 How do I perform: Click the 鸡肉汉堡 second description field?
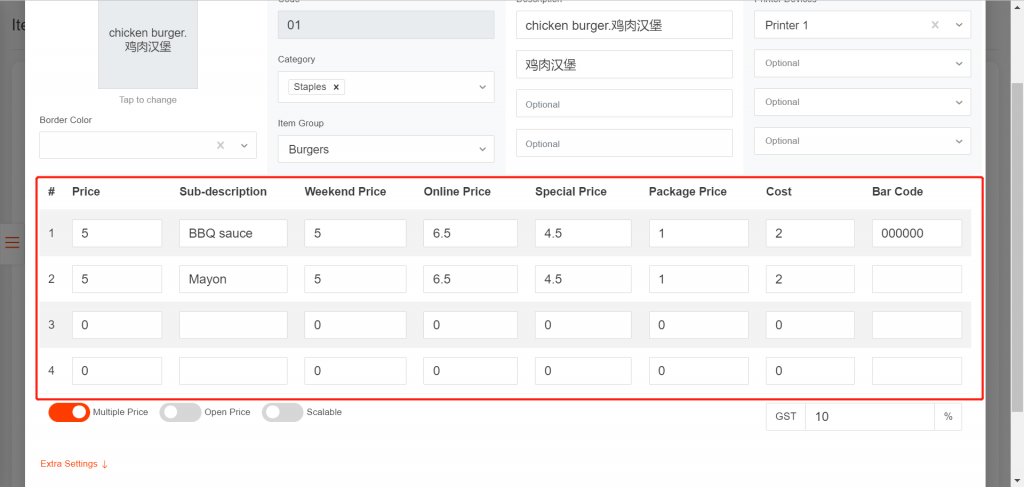pos(624,65)
